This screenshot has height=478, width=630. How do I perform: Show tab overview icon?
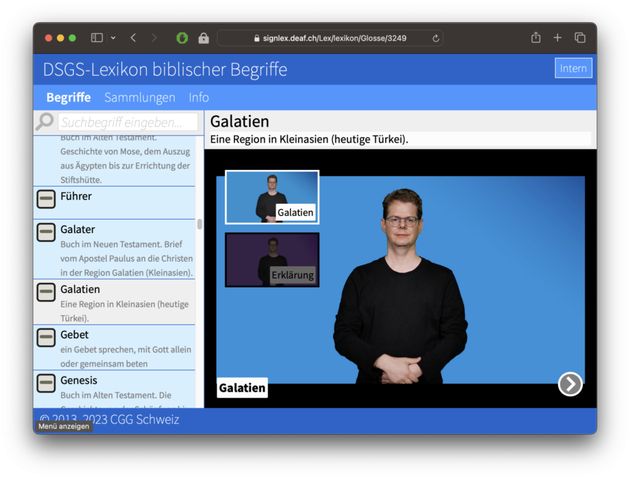pyautogui.click(x=580, y=38)
